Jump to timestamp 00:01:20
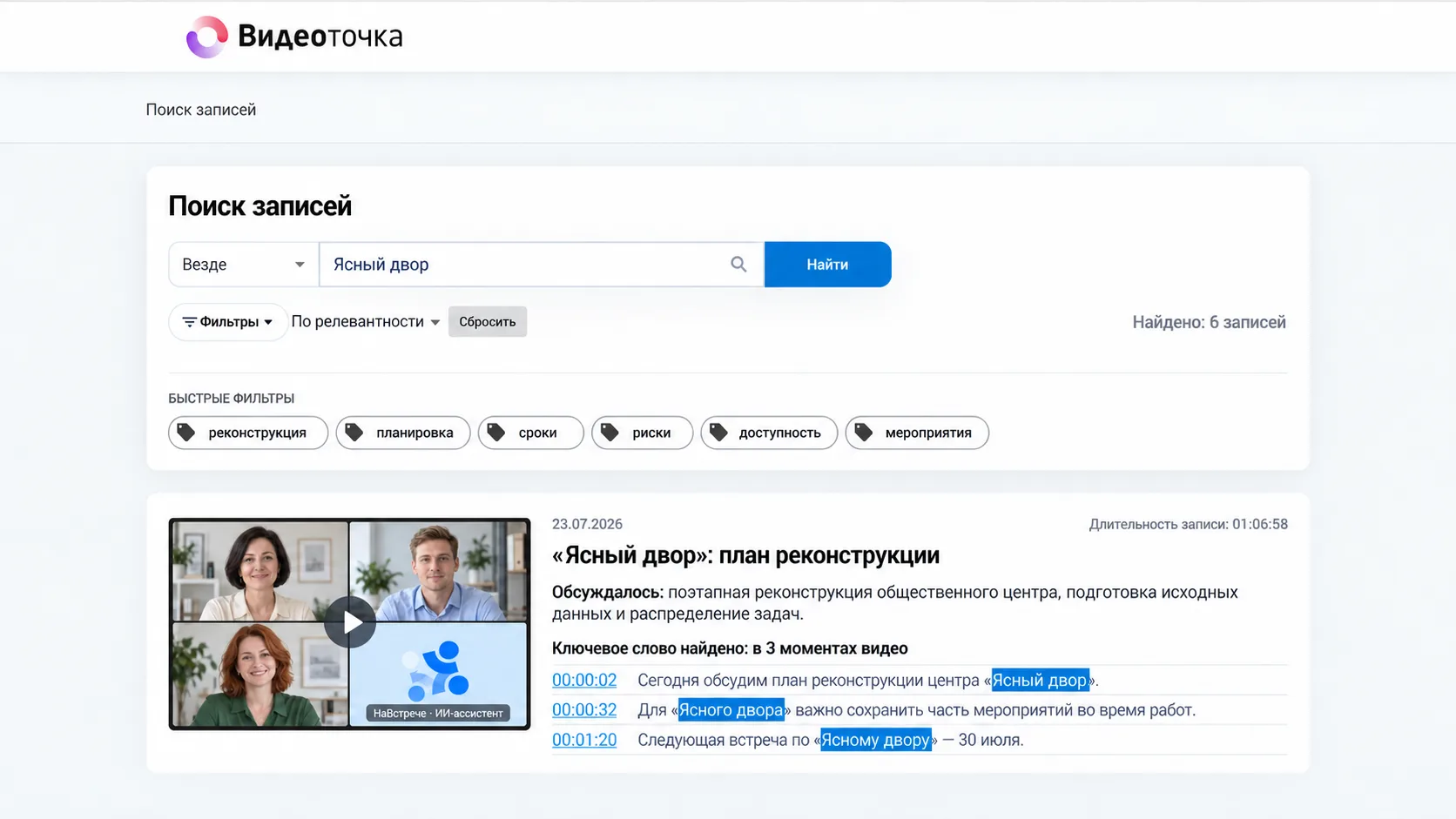Screen dimensions: 1456x819 584,740
